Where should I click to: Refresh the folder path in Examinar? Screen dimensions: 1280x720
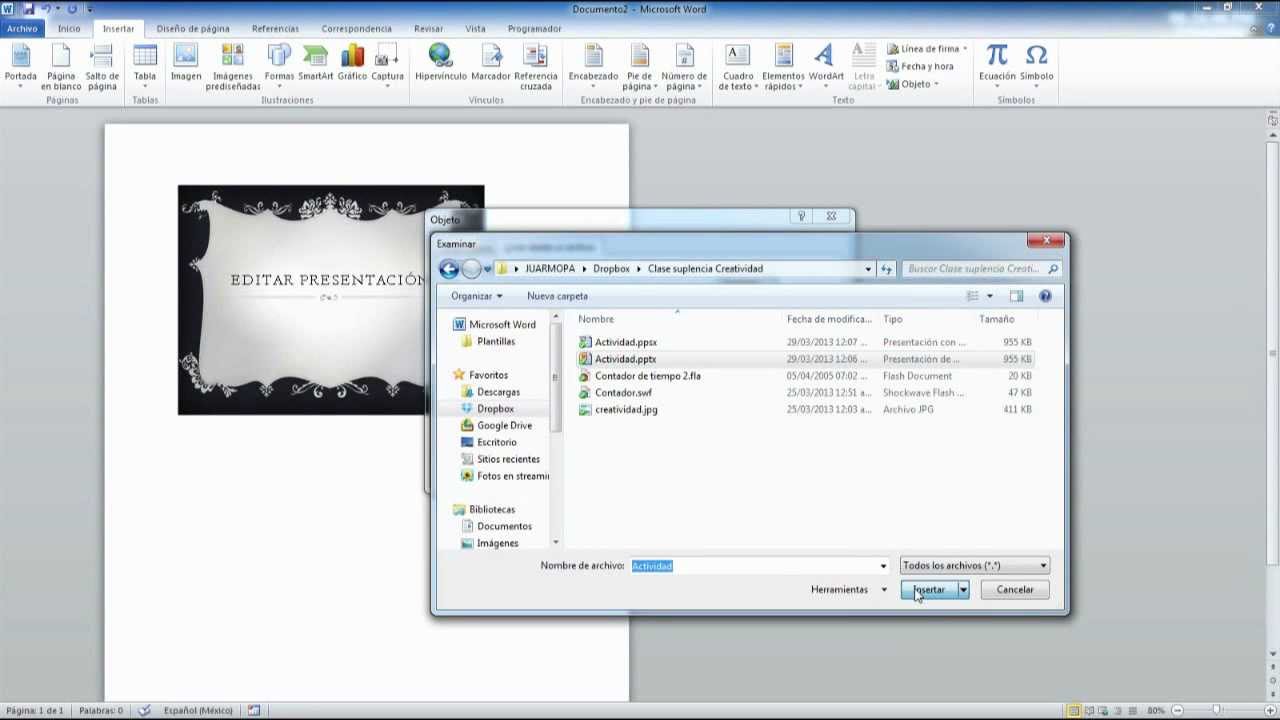point(886,269)
